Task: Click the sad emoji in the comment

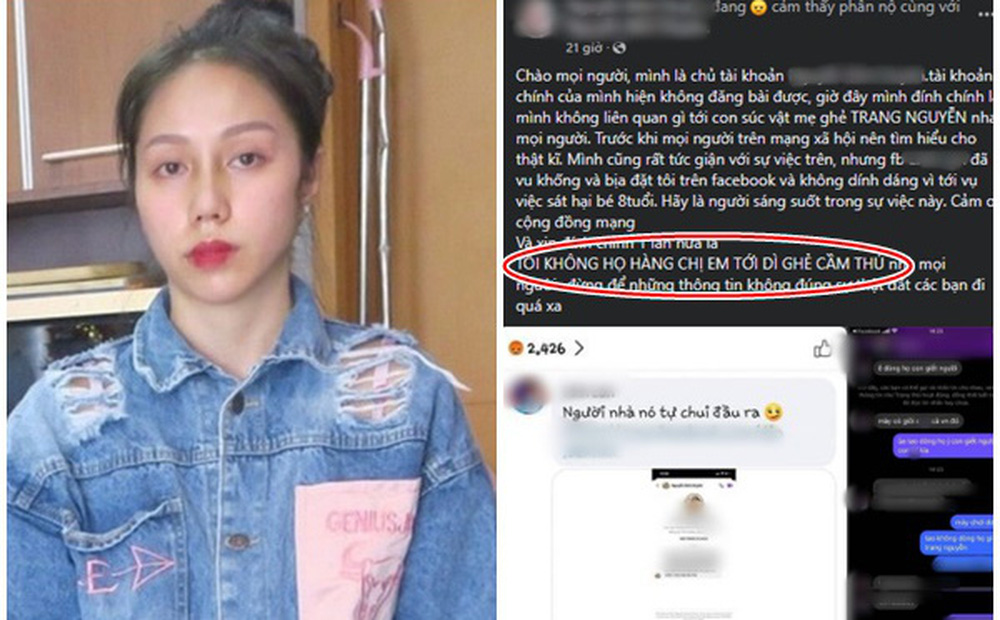Action: (773, 412)
